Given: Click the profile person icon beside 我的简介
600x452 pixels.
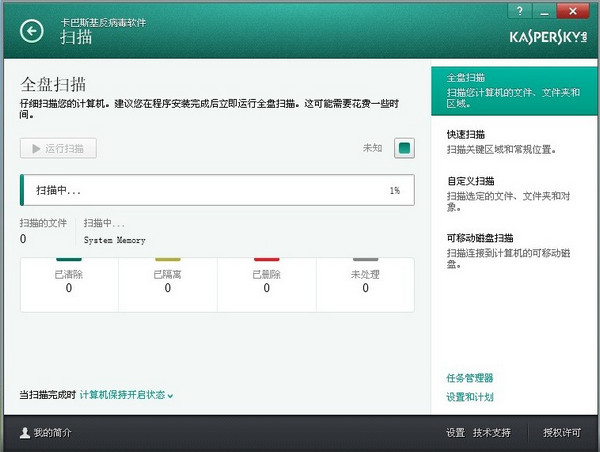Looking at the screenshot, I should (24, 433).
